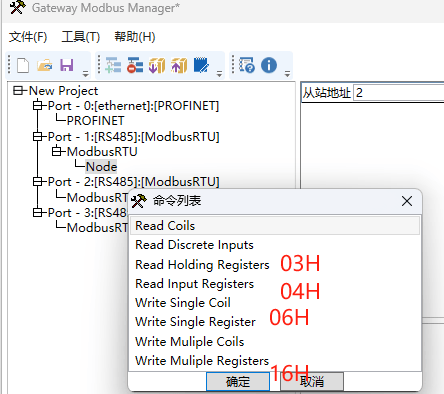Select Port - 0:[ethernet]:[PROFINET] label

pos(133,106)
